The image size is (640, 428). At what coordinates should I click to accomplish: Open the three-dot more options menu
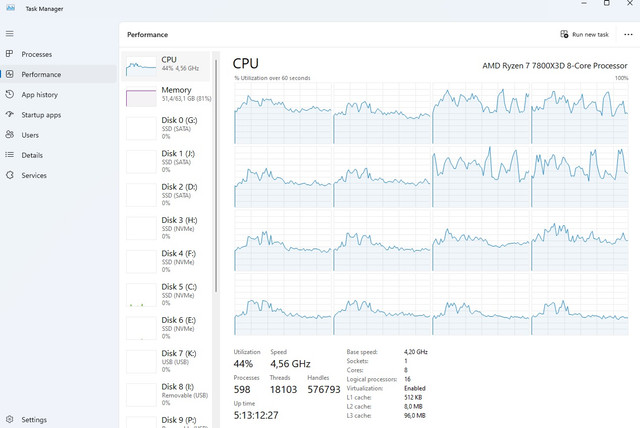click(x=628, y=35)
